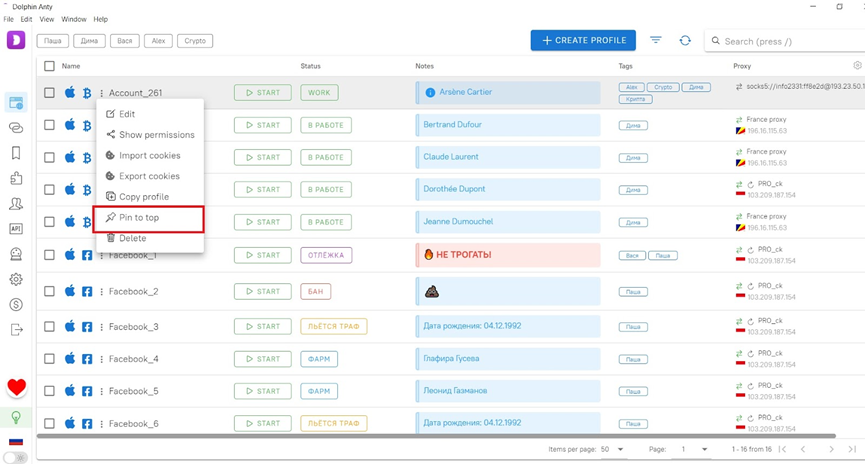
Task: Open three-dot menu for Facebook_4
Action: (x=102, y=359)
